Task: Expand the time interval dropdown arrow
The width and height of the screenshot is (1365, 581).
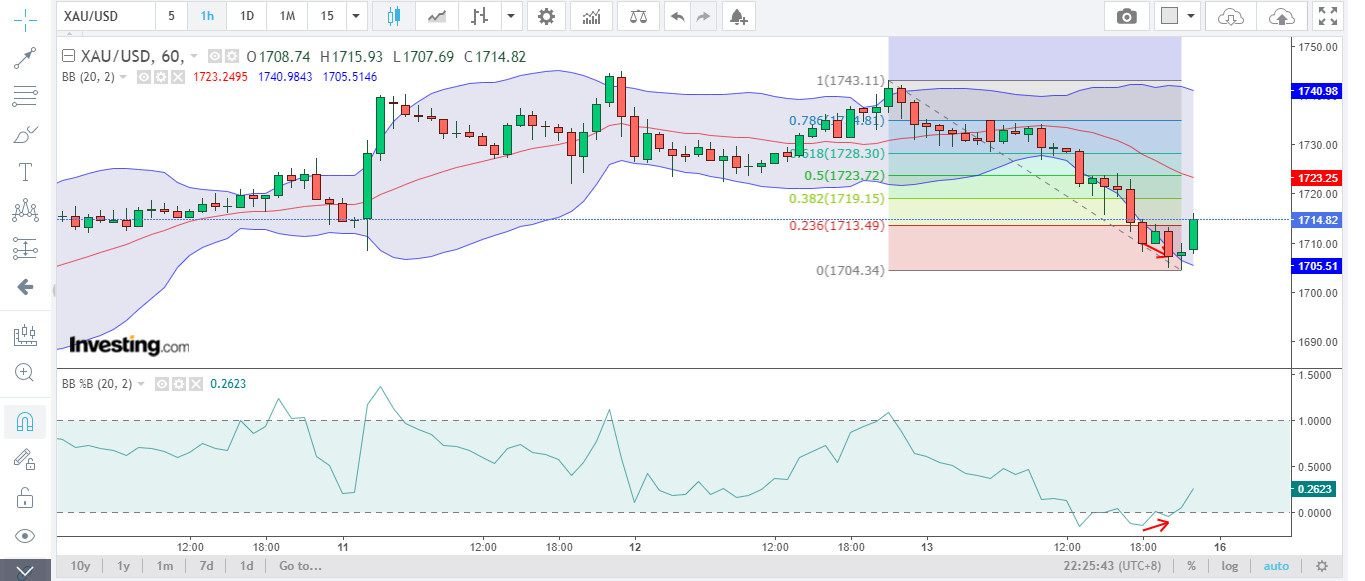Action: [357, 16]
